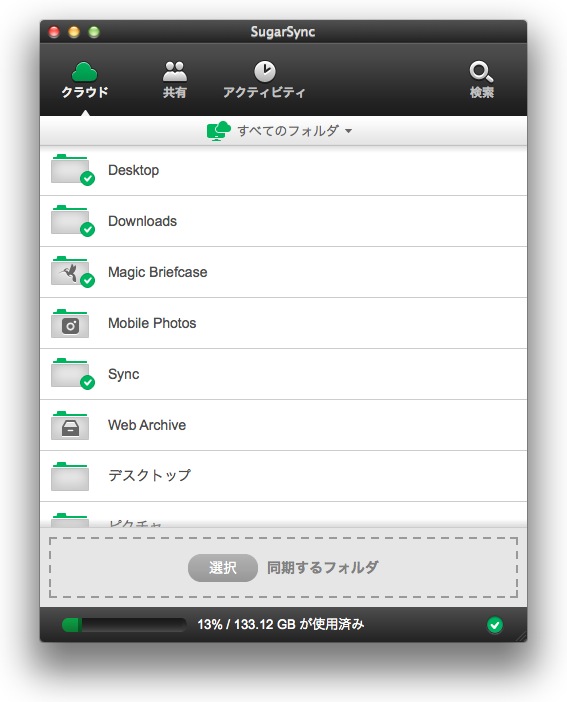Zoom the SugarSync window with green button
This screenshot has height=702, width=567.
(94, 32)
